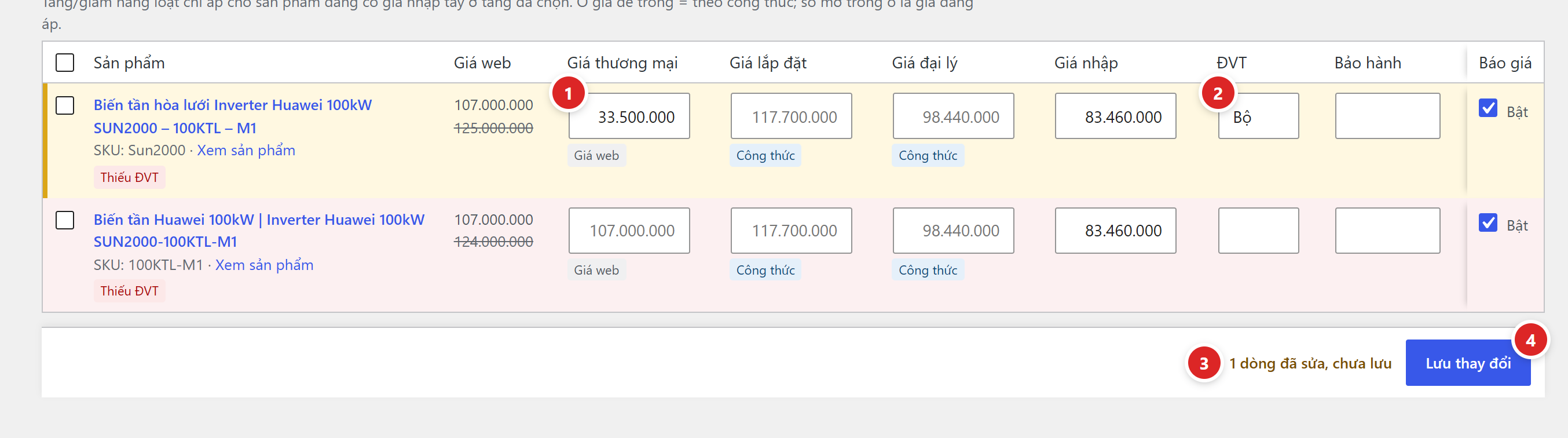Toggle Báo giá Bật for 100KTL-M1 row
The height and width of the screenshot is (438, 1568).
click(1488, 222)
